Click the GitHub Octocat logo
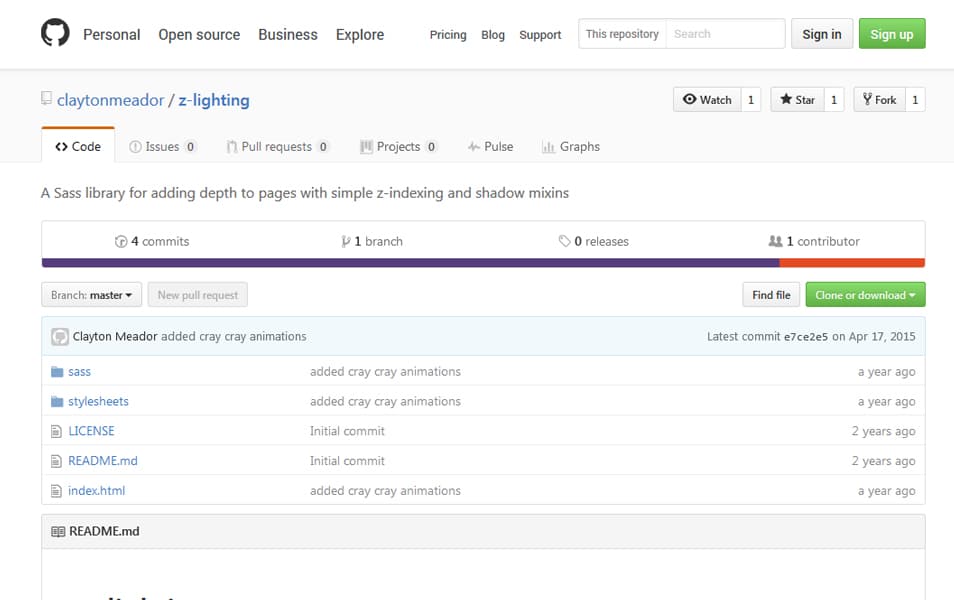Viewport: 954px width, 600px height. click(55, 33)
